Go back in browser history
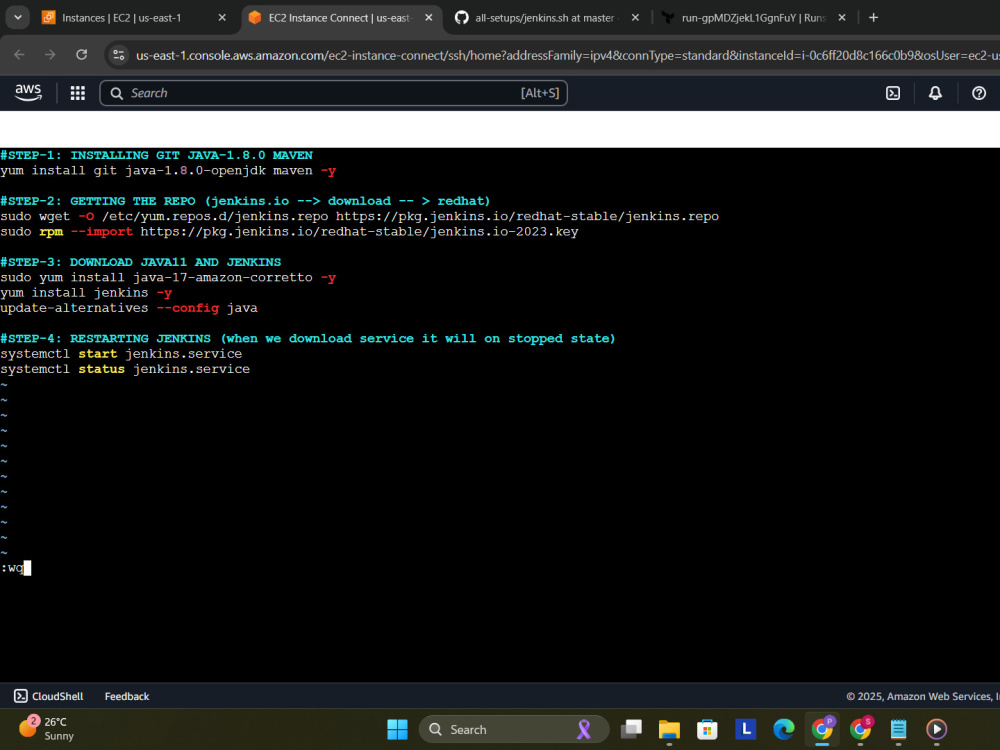This screenshot has width=1000, height=750. (x=19, y=55)
